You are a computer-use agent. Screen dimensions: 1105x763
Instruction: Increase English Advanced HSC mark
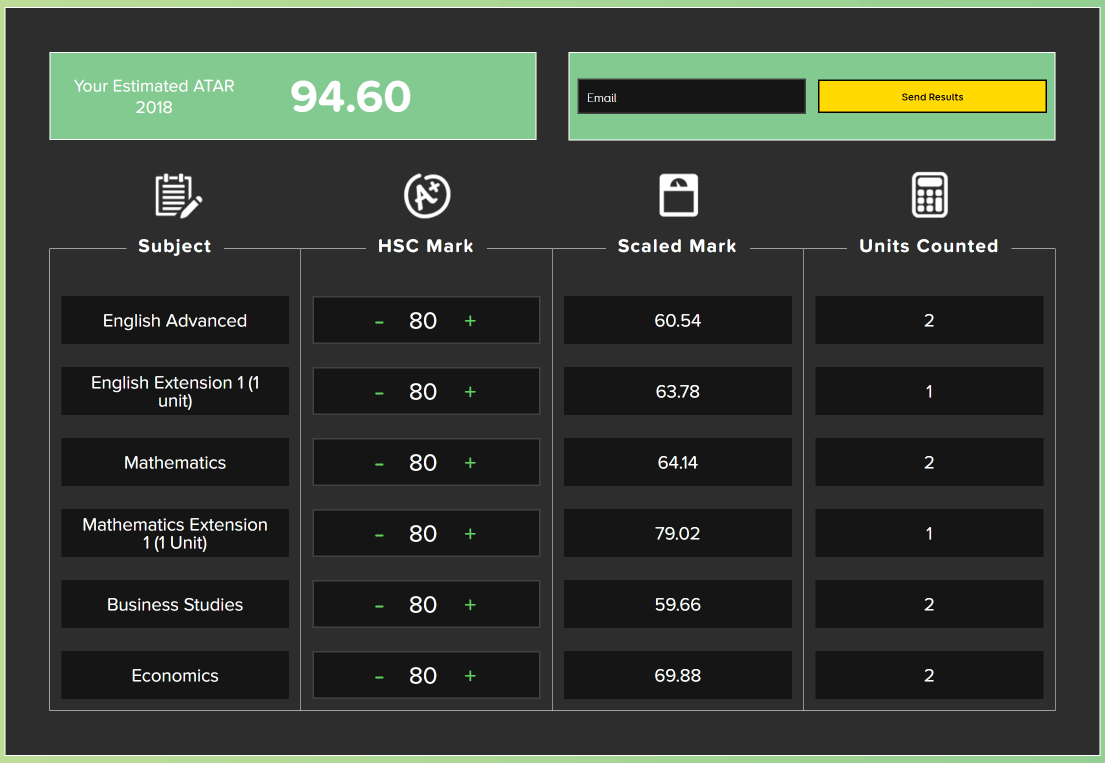click(x=470, y=321)
